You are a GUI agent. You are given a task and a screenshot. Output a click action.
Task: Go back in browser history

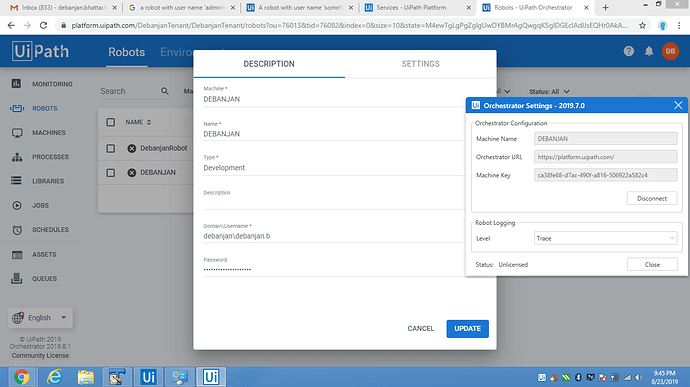pyautogui.click(x=11, y=26)
